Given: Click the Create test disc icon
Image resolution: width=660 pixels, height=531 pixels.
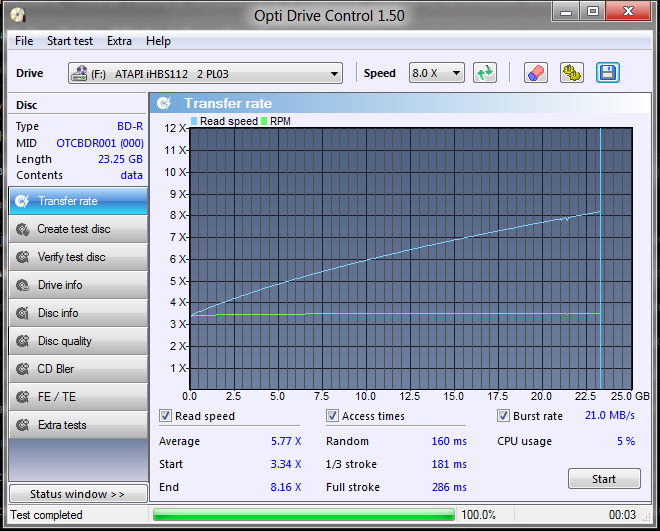Looking at the screenshot, I should click(x=22, y=229).
